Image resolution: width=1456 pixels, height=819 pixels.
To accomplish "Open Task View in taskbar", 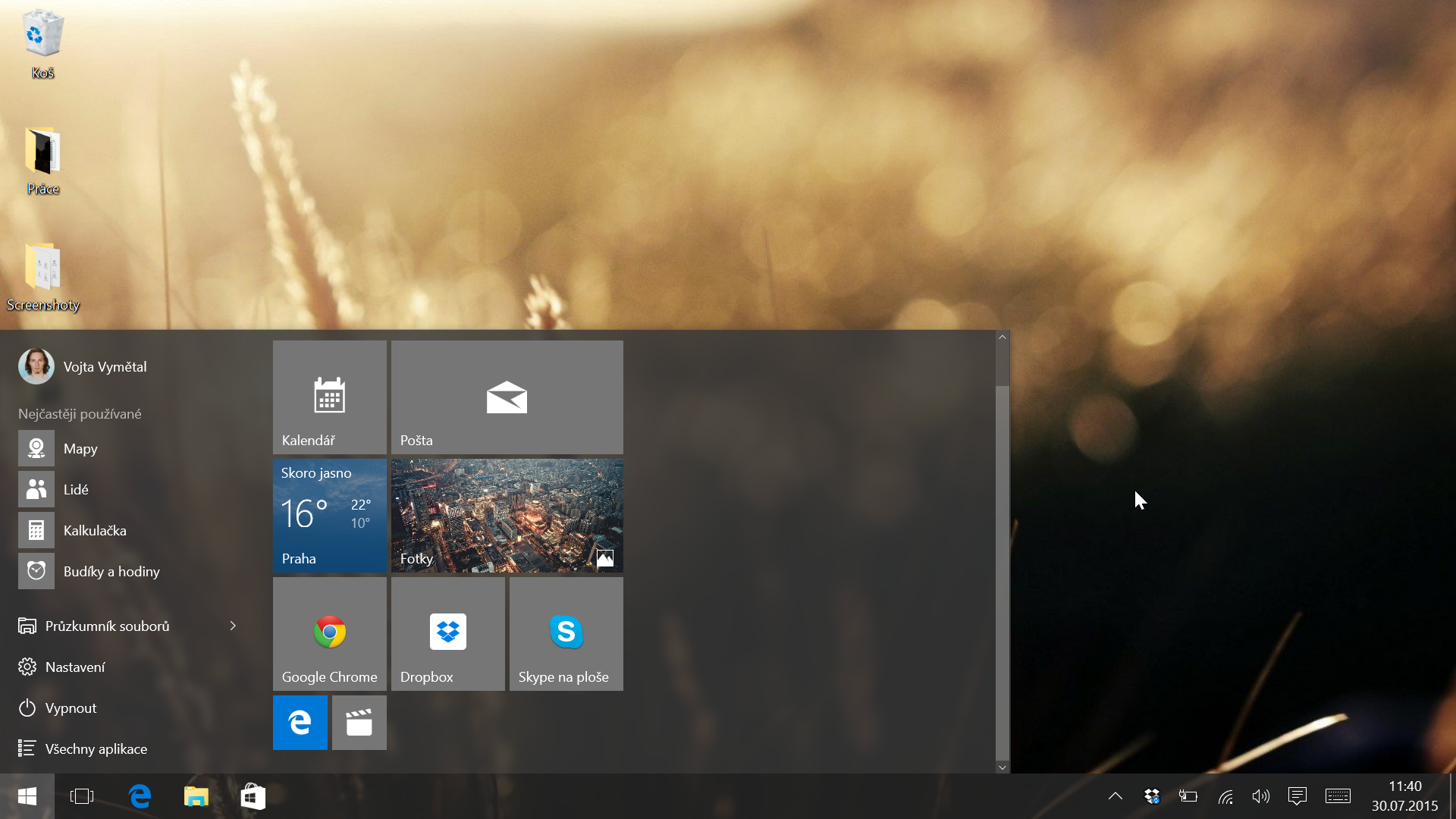I will 81,796.
